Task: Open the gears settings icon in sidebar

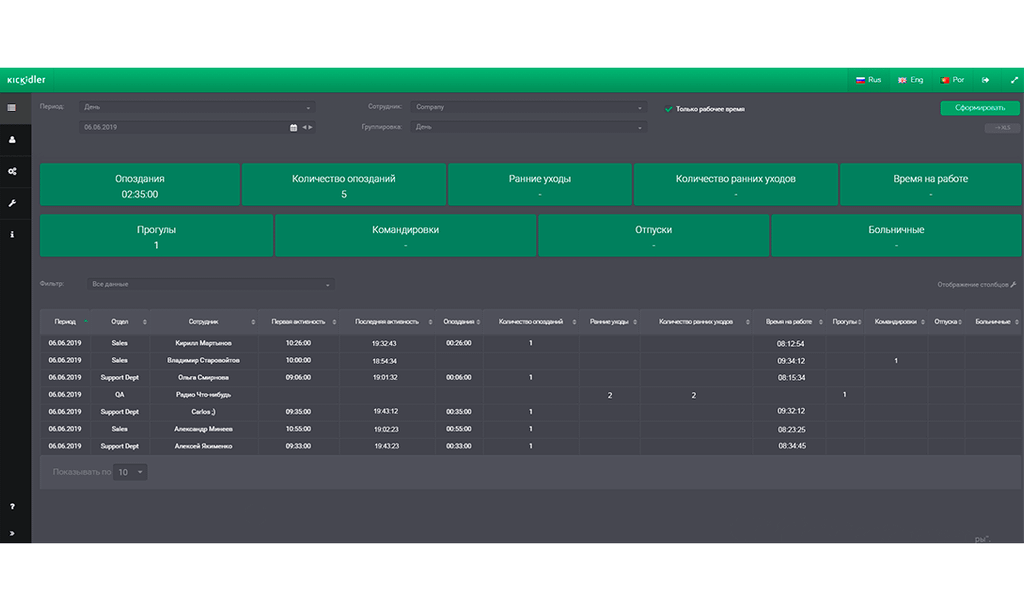Action: tap(12, 171)
